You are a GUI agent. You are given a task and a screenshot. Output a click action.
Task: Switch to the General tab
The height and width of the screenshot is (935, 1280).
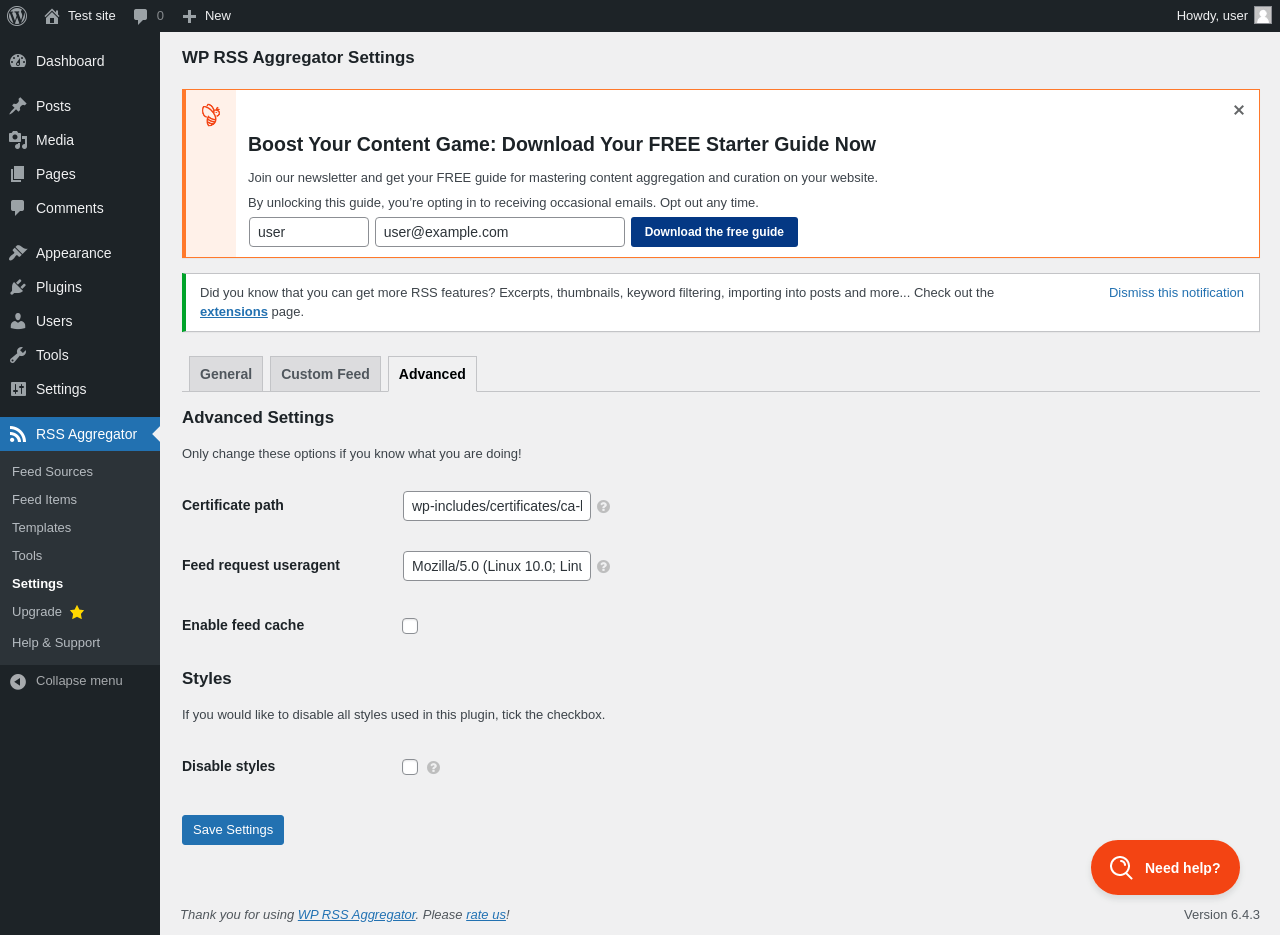coord(226,374)
